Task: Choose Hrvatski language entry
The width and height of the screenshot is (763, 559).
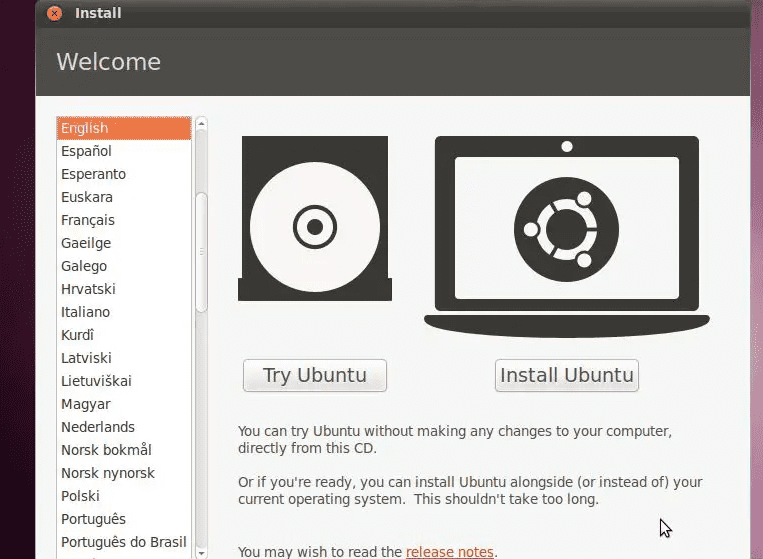Action: [89, 289]
